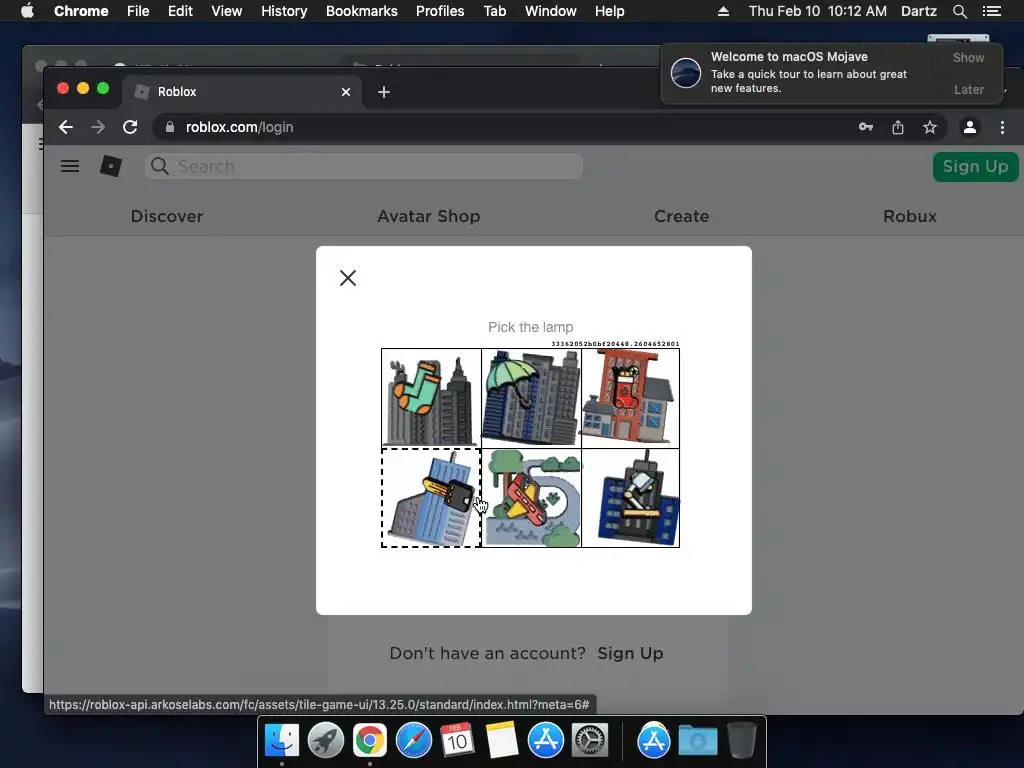Open the Apple menu
Image resolution: width=1024 pixels, height=768 pixels.
(x=27, y=11)
